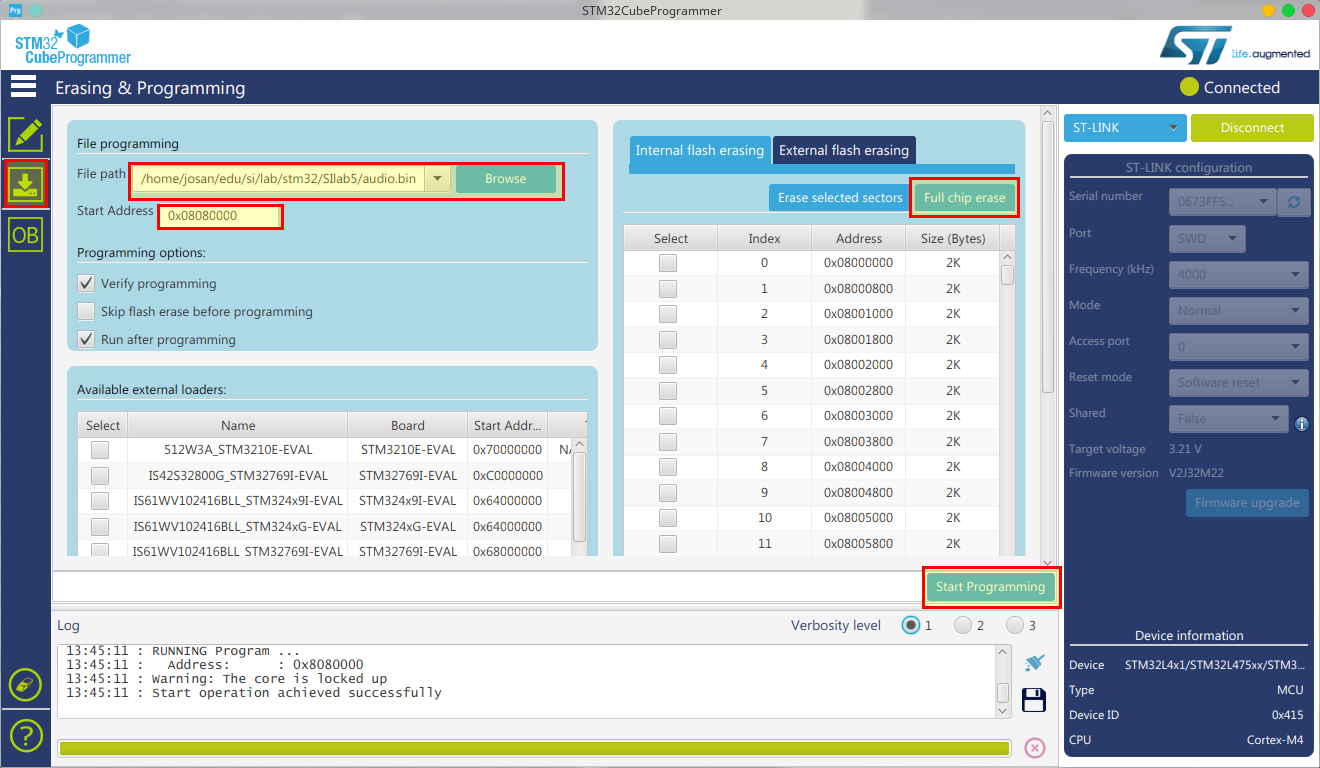The width and height of the screenshot is (1320, 768).
Task: Switch to External flash erasing tab
Action: click(844, 151)
